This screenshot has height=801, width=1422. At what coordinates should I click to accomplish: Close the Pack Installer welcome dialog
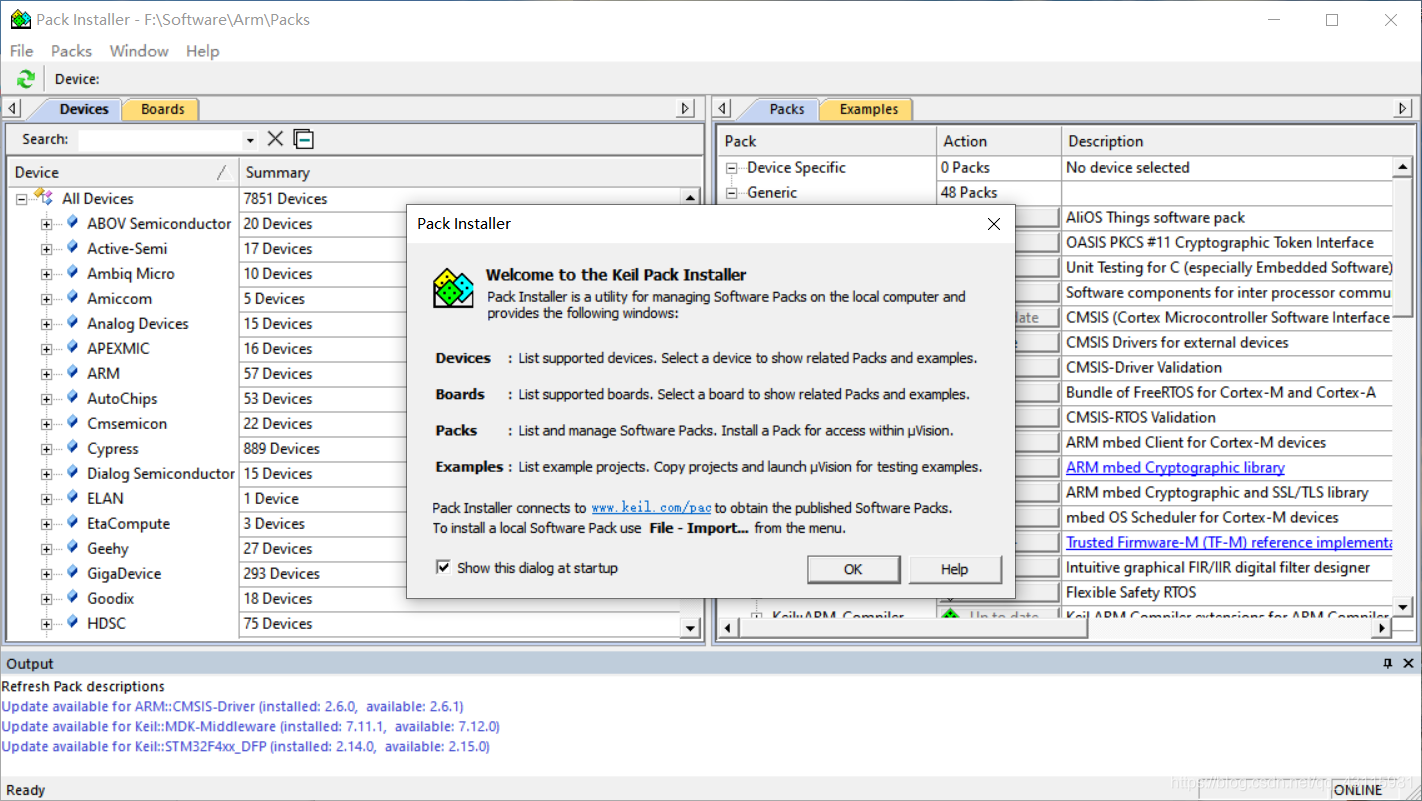coord(993,224)
